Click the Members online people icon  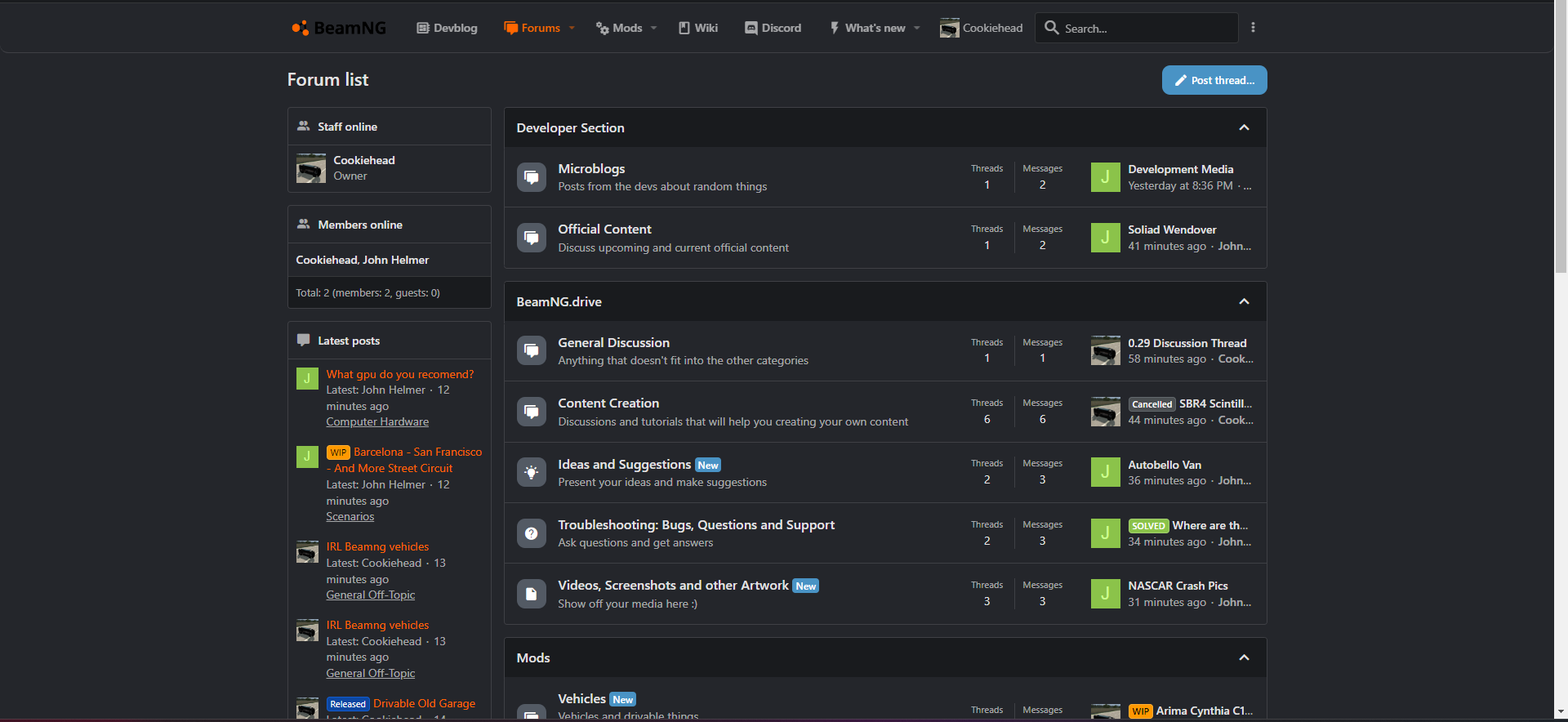[x=303, y=225]
